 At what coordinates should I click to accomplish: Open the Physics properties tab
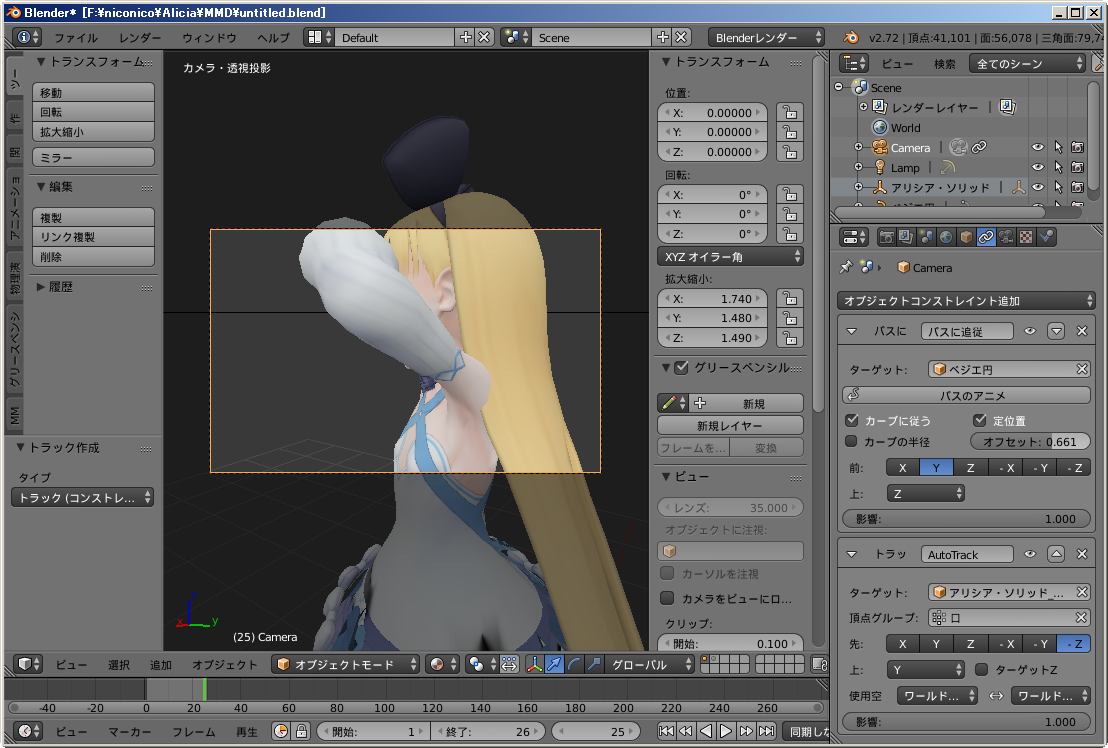pos(1046,237)
